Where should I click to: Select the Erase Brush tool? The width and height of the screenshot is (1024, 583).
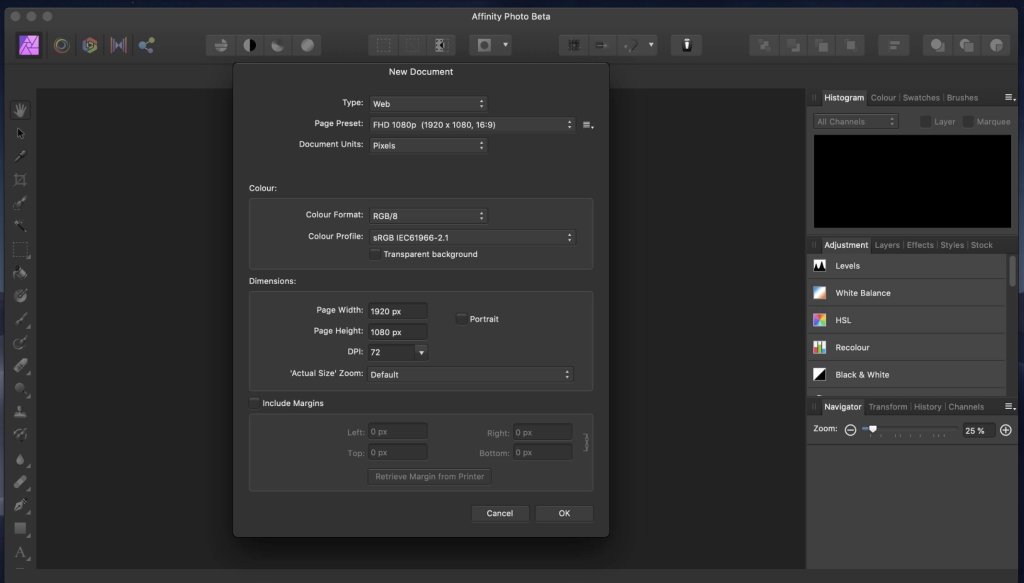click(x=20, y=366)
